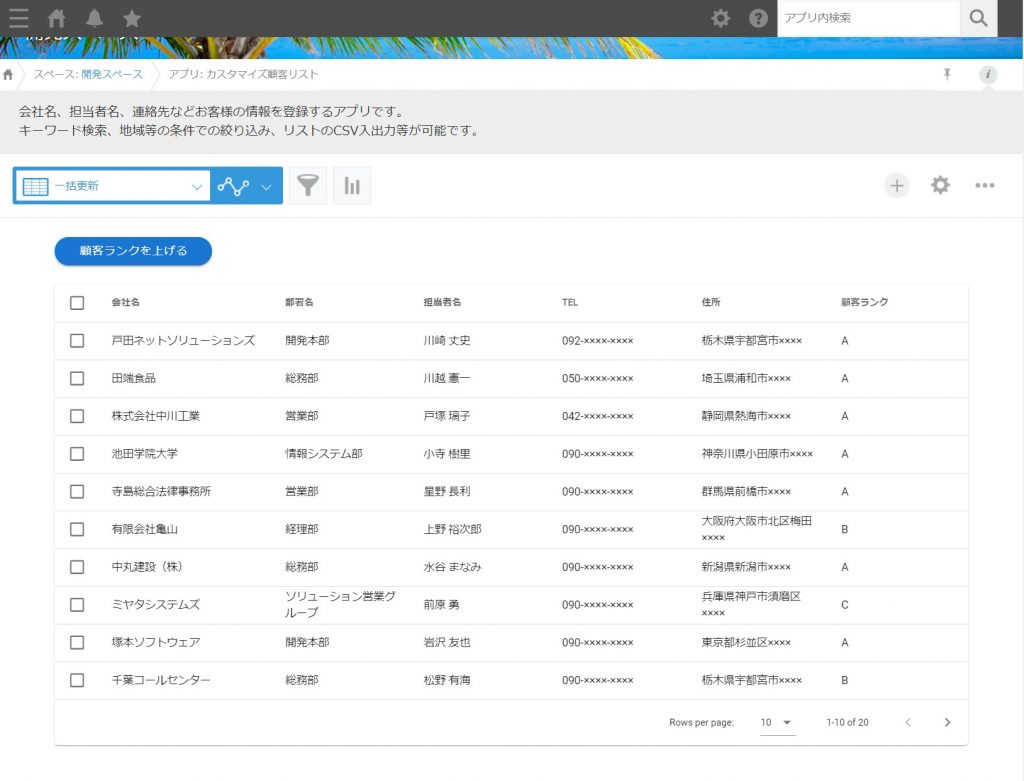The image size is (1024, 781).
Task: Check the 池田学院大学 row checkbox
Action: pos(77,453)
